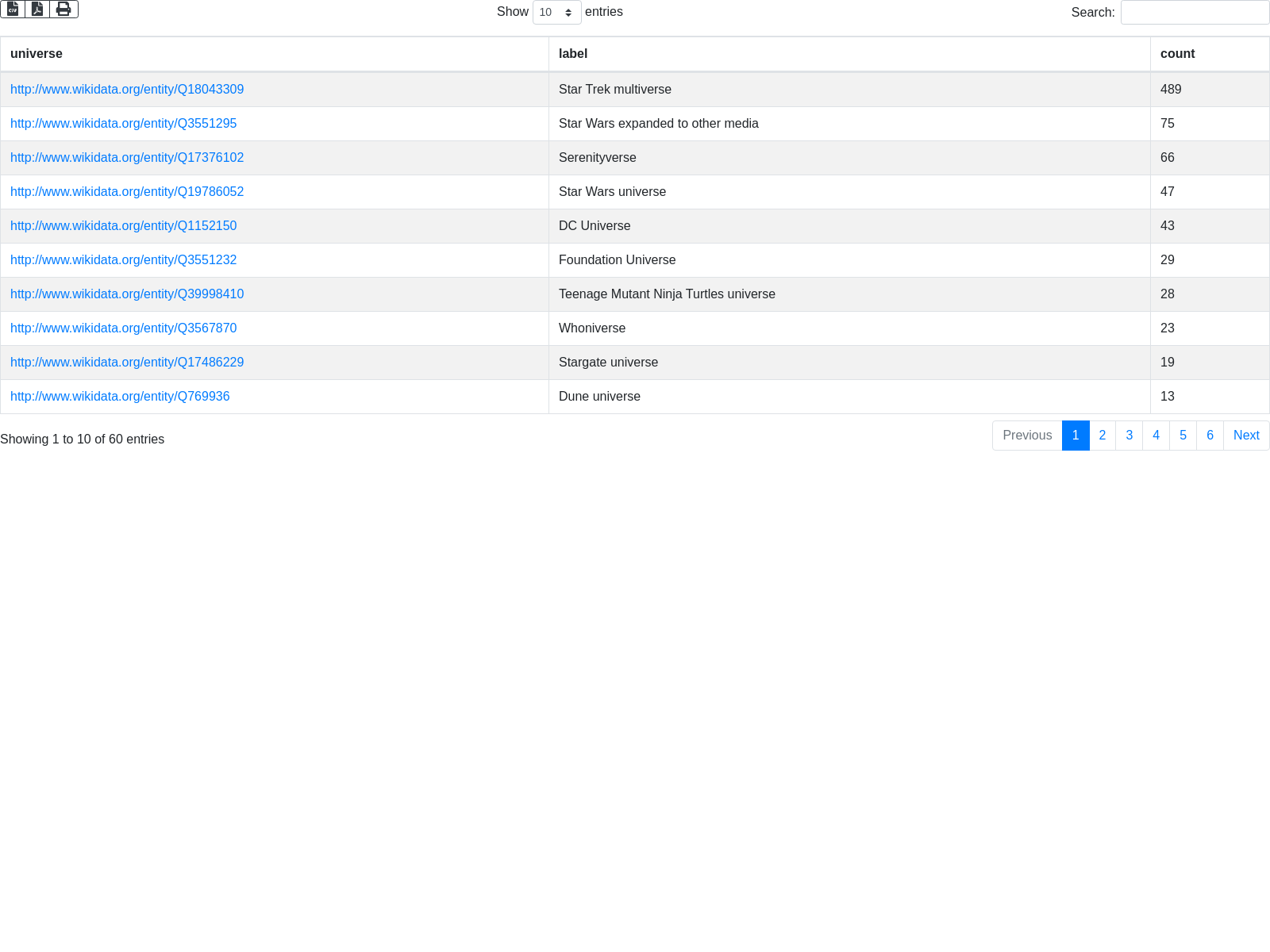Image resolution: width=1270 pixels, height=952 pixels.
Task: Follow the DC Universe link Q1152150
Action: tap(123, 226)
